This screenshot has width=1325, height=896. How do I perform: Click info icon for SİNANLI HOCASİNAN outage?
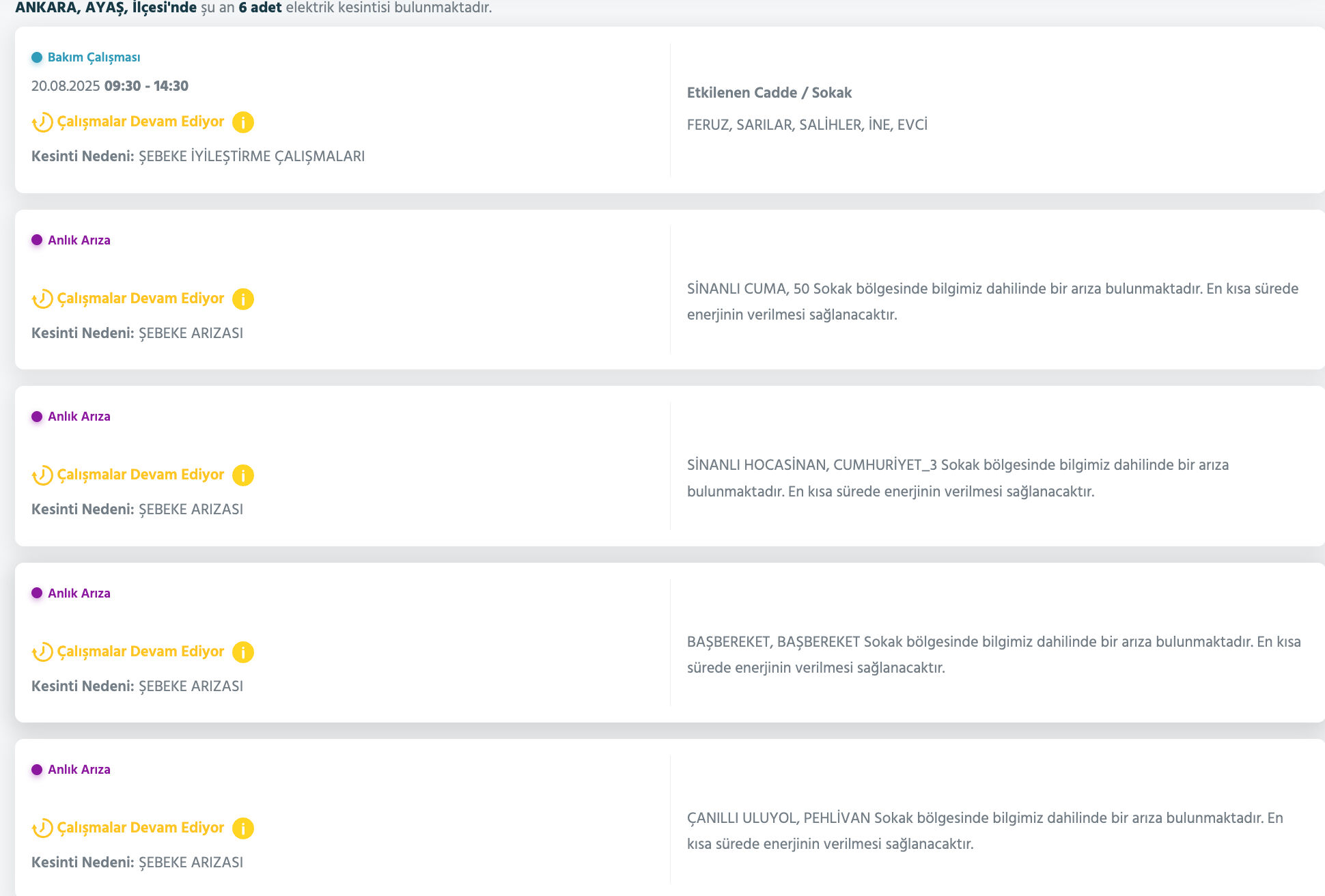pyautogui.click(x=243, y=475)
